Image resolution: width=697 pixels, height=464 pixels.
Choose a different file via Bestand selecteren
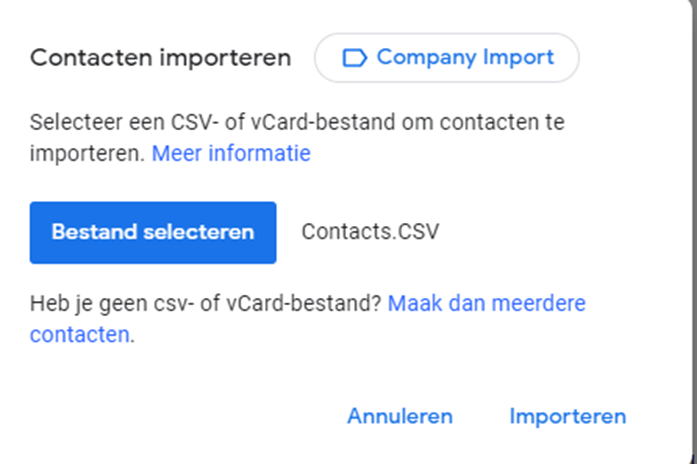click(x=153, y=232)
